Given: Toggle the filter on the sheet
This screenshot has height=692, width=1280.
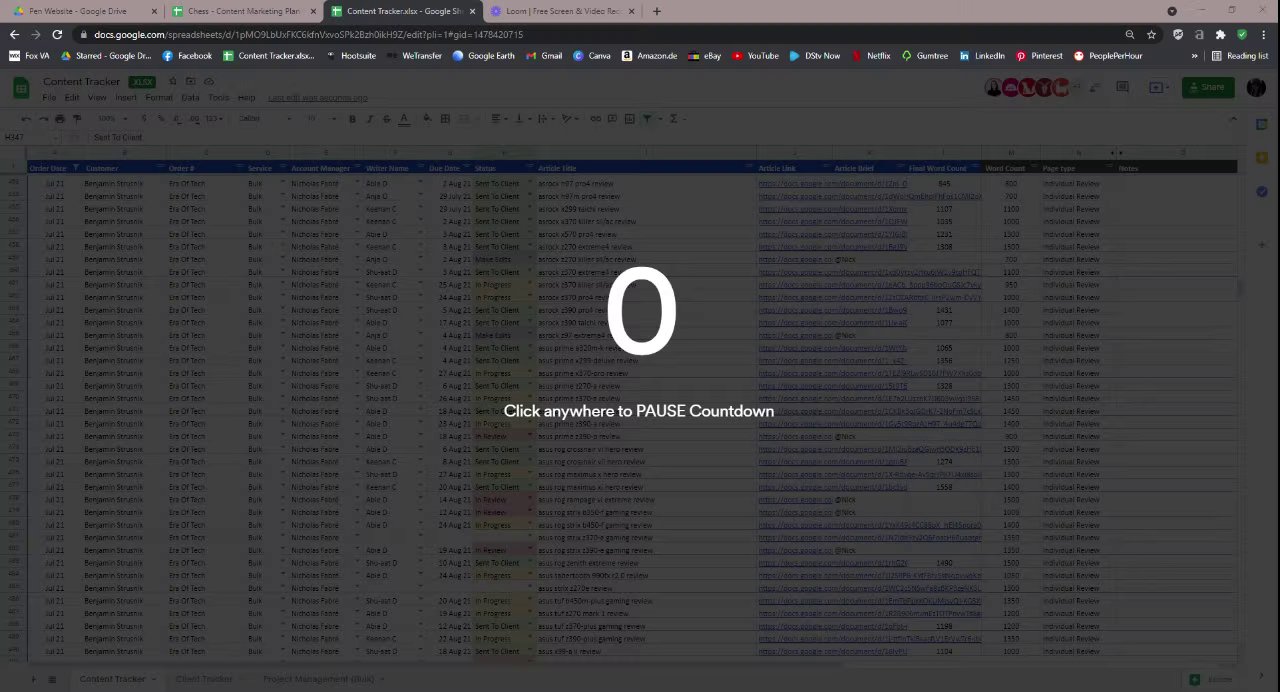Looking at the screenshot, I should (647, 118).
